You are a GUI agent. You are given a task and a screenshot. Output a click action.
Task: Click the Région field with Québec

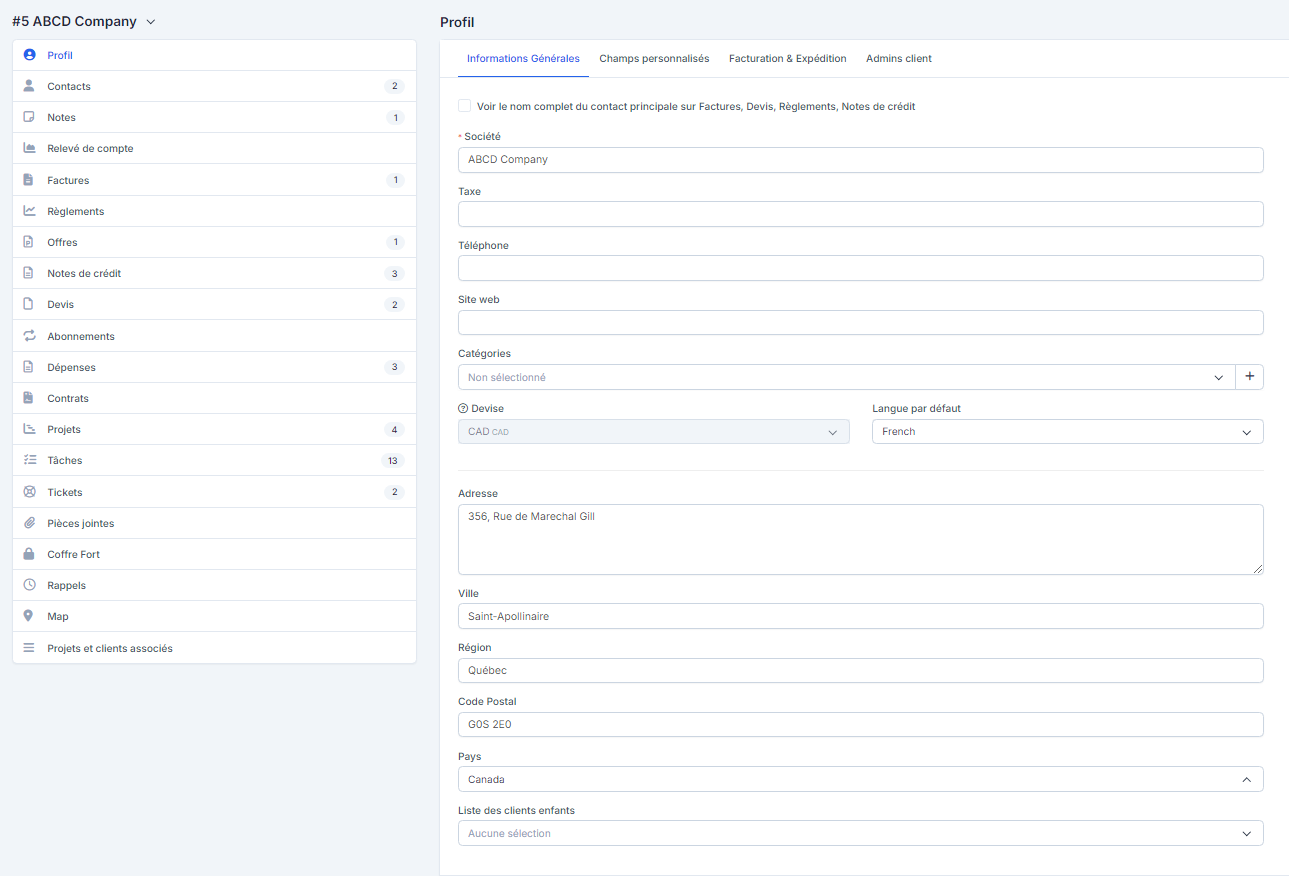point(861,670)
